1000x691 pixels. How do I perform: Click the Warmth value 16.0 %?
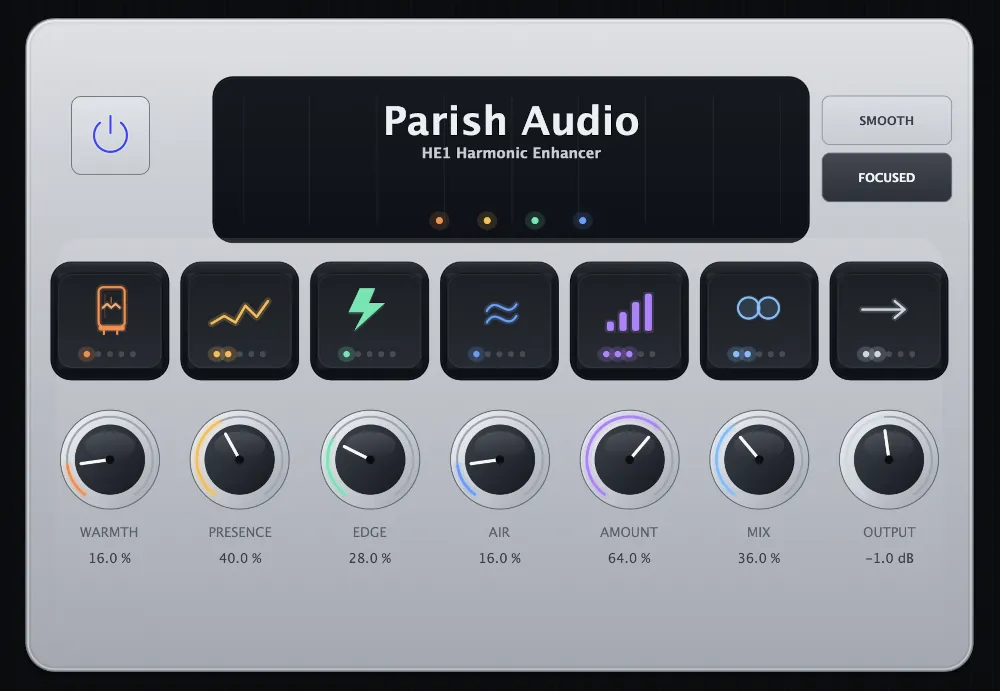tap(110, 558)
